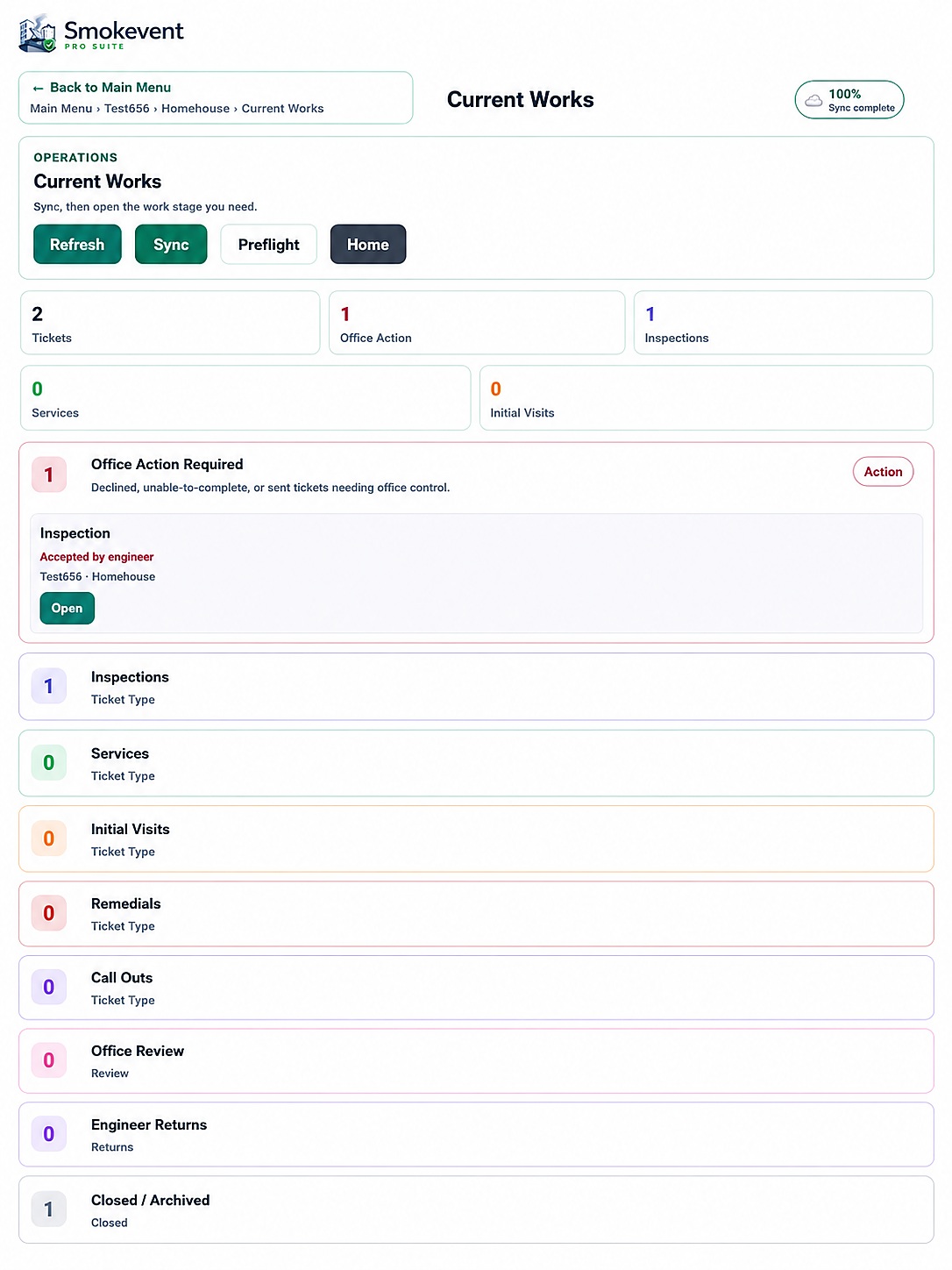The height and width of the screenshot is (1270, 952).
Task: Click the Office Action Required heading
Action: pyautogui.click(x=167, y=465)
